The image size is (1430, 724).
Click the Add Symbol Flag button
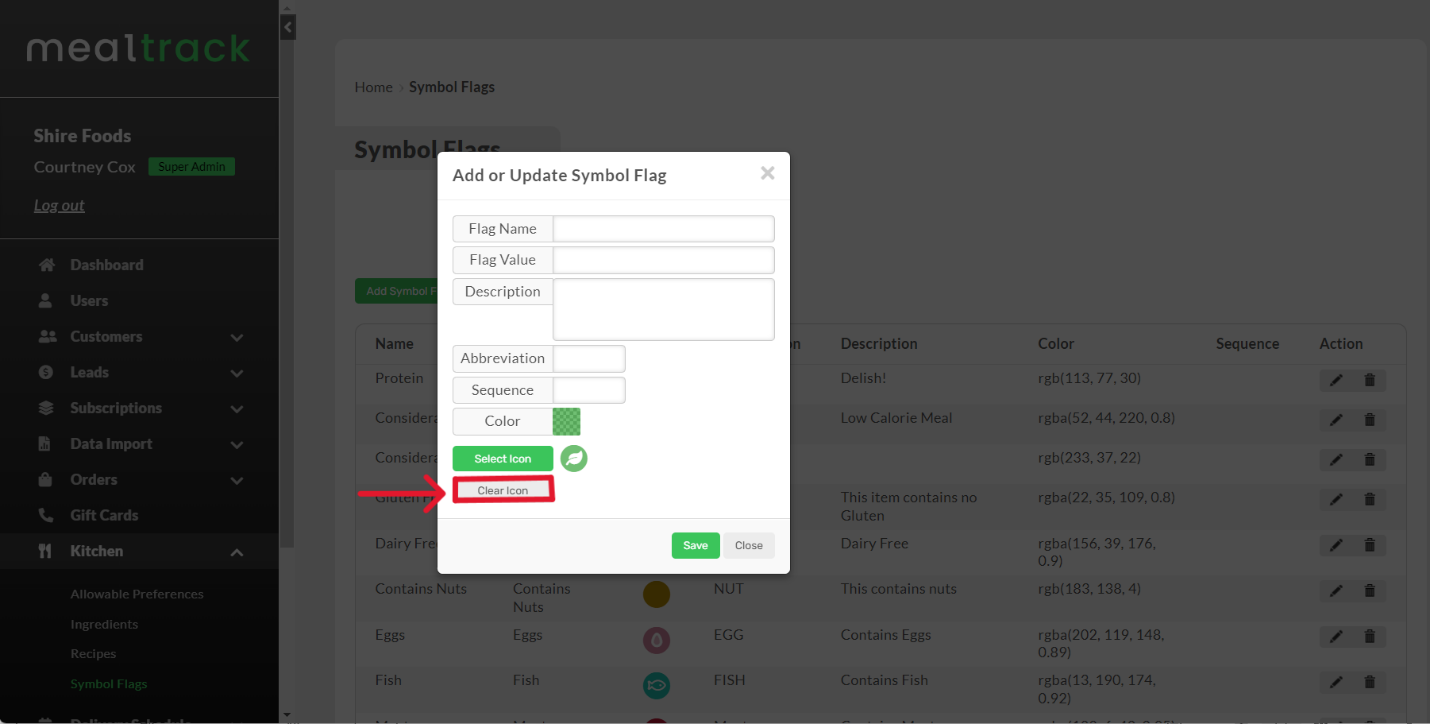(x=397, y=291)
